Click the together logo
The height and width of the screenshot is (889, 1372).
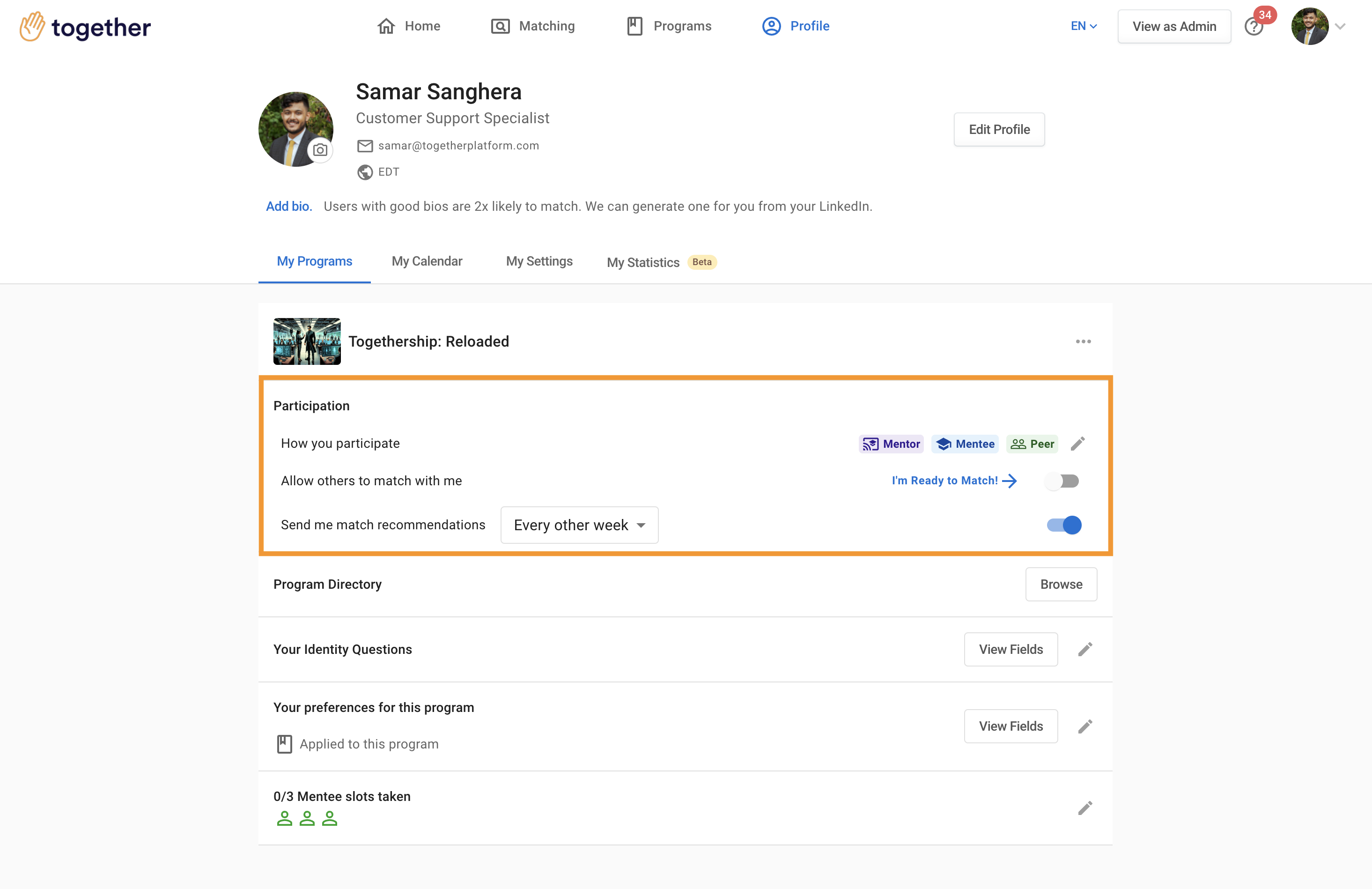(x=85, y=27)
